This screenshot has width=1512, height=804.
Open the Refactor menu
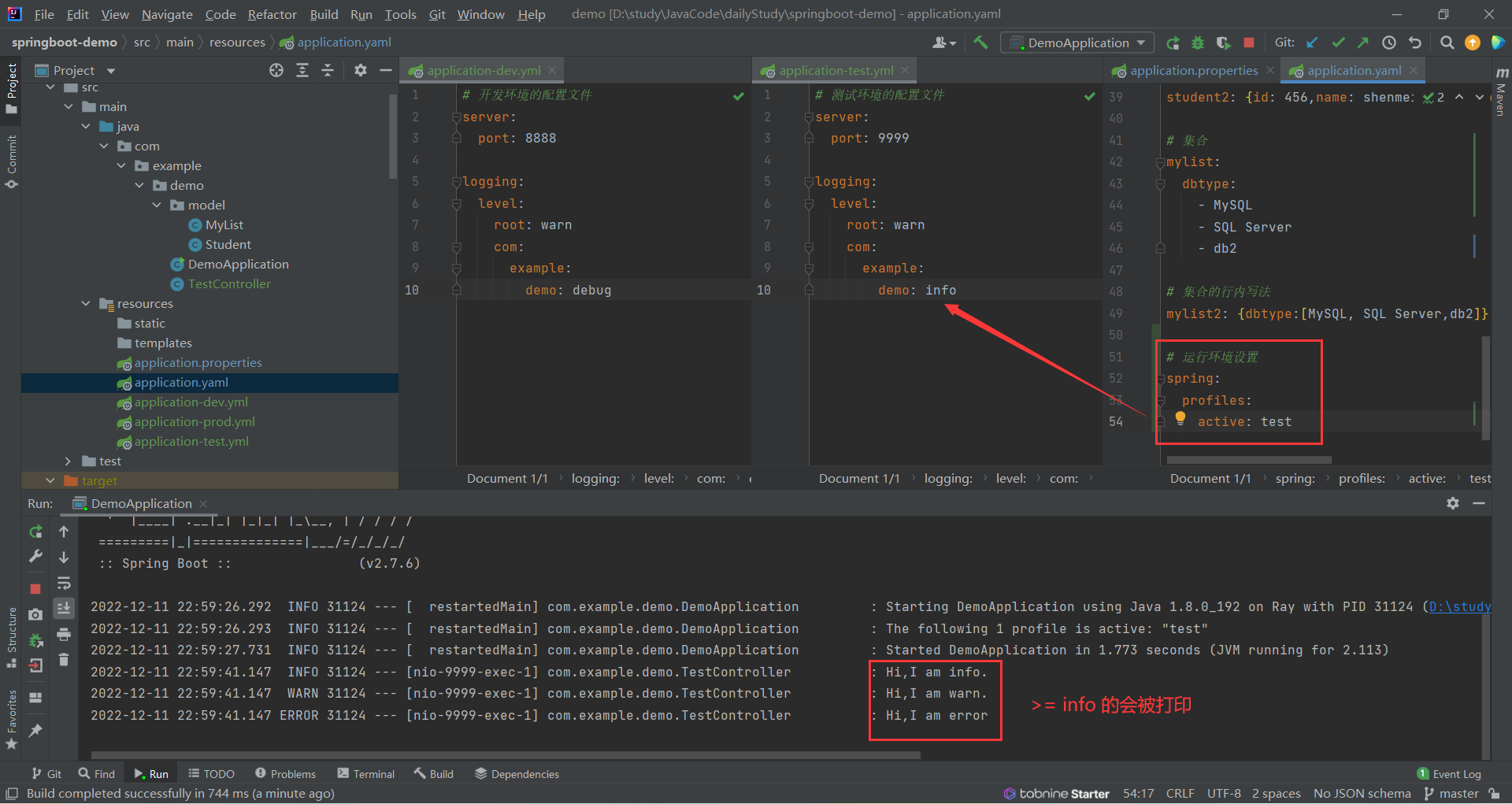click(x=272, y=14)
